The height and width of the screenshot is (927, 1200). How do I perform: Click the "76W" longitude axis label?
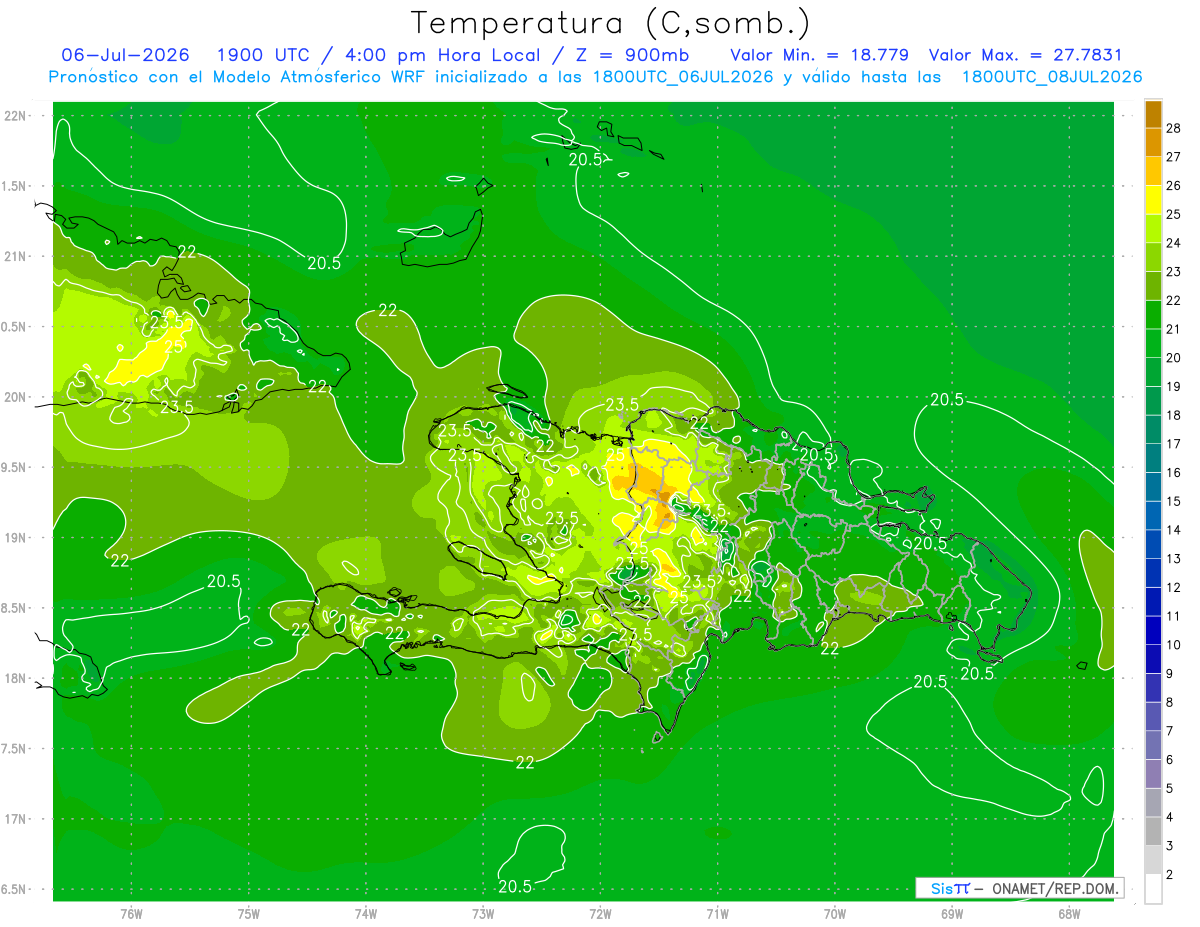coord(131,914)
